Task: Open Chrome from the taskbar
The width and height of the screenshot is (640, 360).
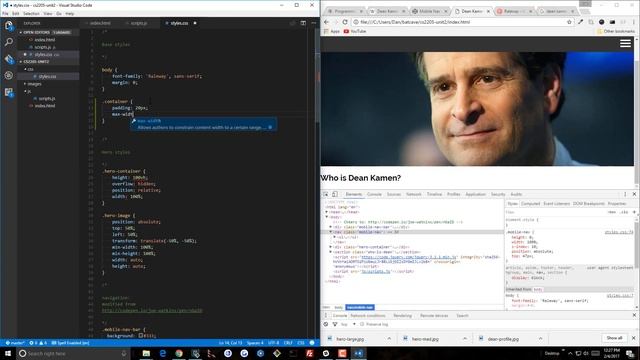Action: pos(179,353)
